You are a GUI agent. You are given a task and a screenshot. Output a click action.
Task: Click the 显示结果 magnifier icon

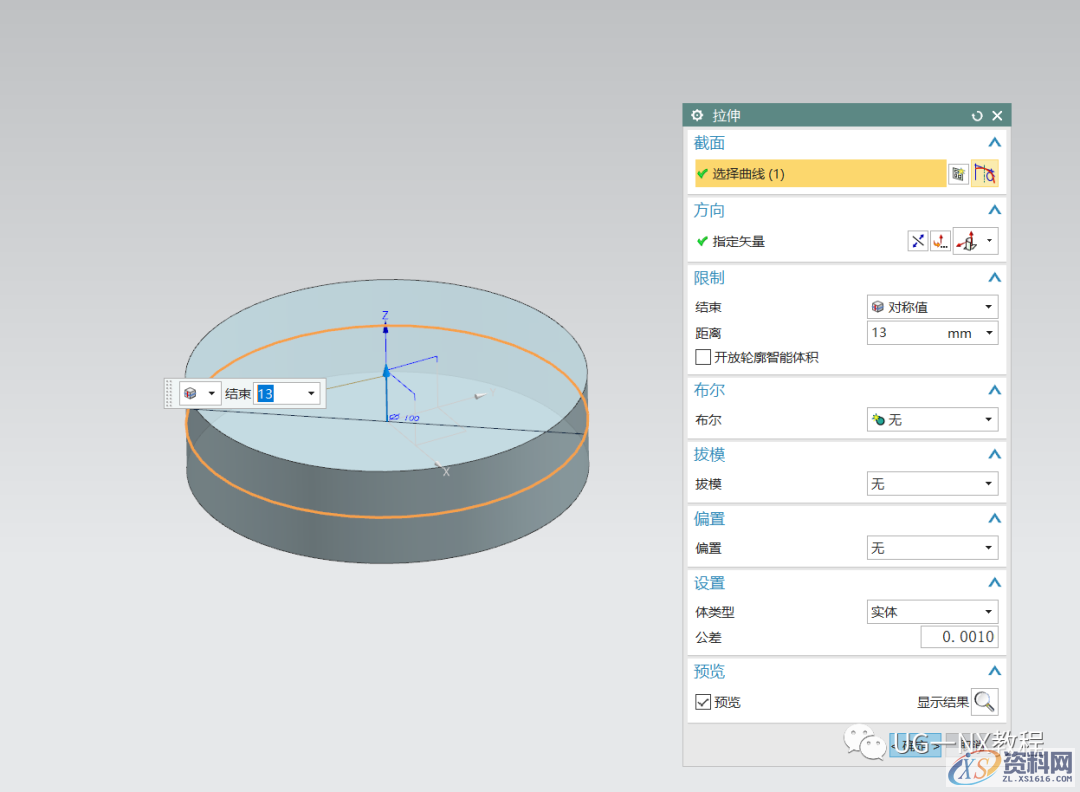[984, 702]
